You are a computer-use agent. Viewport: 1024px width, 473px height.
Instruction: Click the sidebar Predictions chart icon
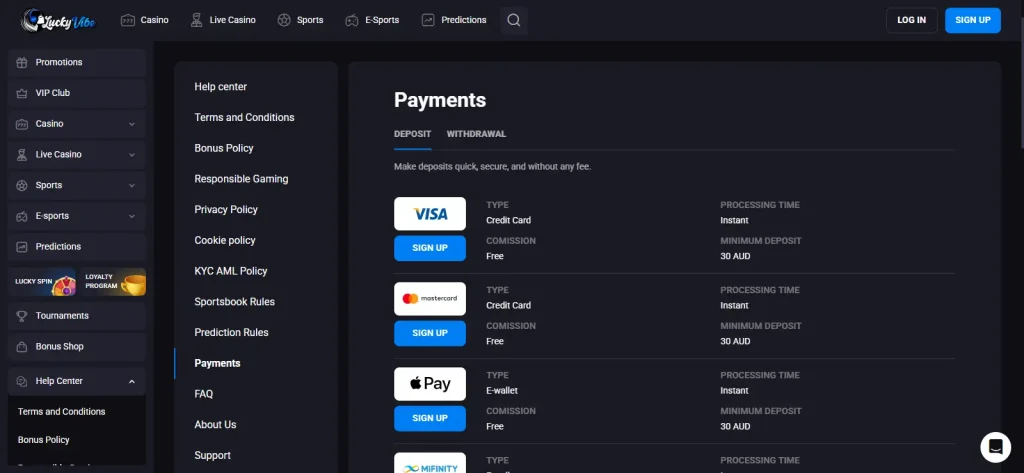(x=22, y=247)
